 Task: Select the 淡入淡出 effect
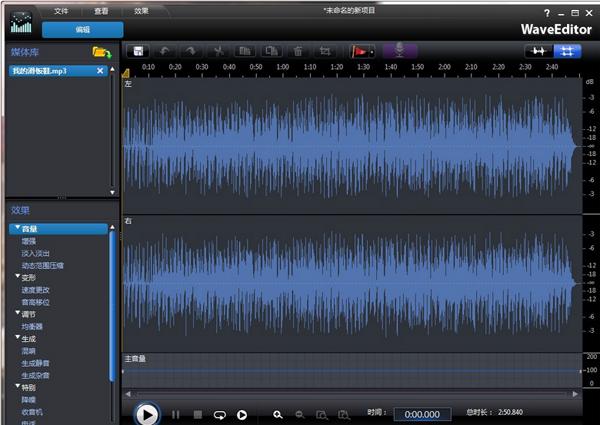(x=37, y=254)
